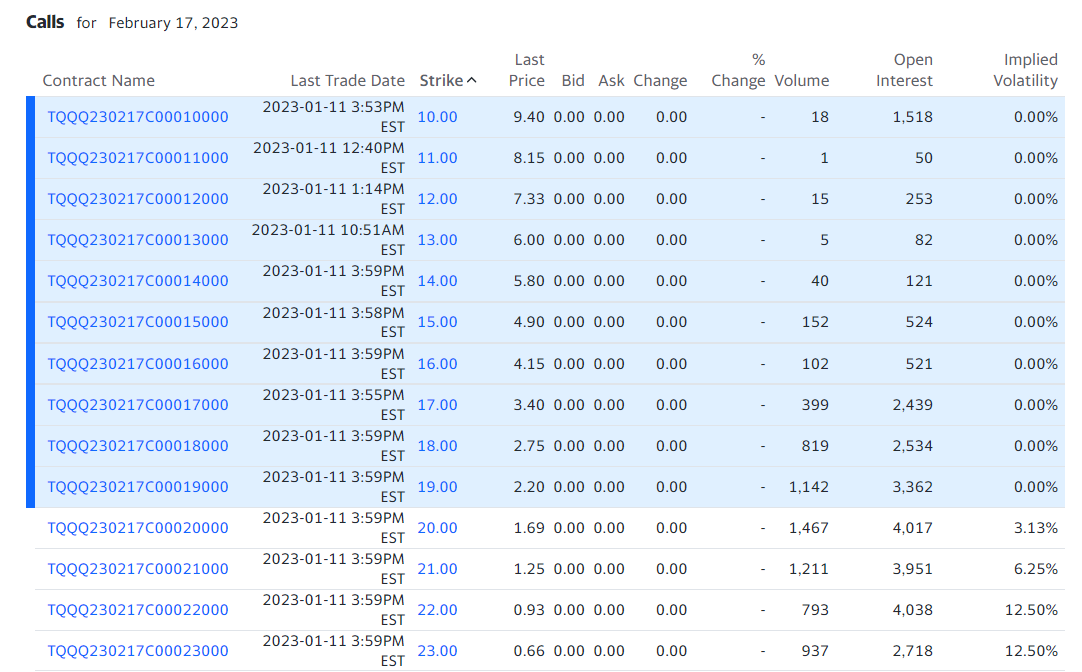This screenshot has height=672, width=1082.
Task: Select the TQQQ230217C00013000 contract link
Action: click(138, 240)
